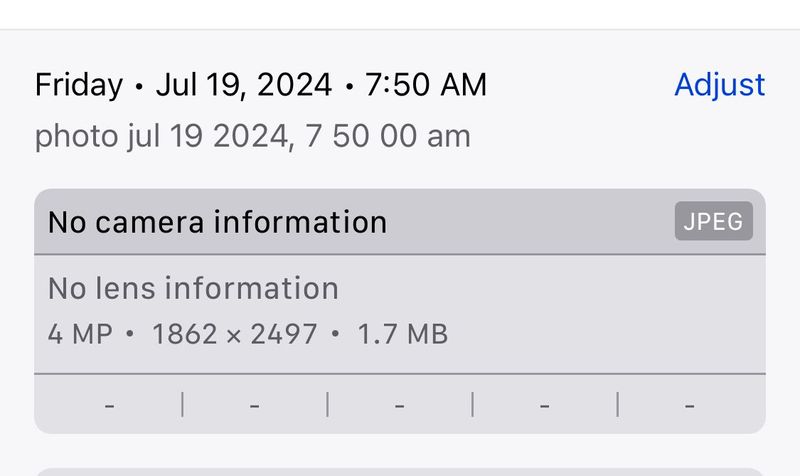
Task: Tap the Adjust link
Action: 719,85
